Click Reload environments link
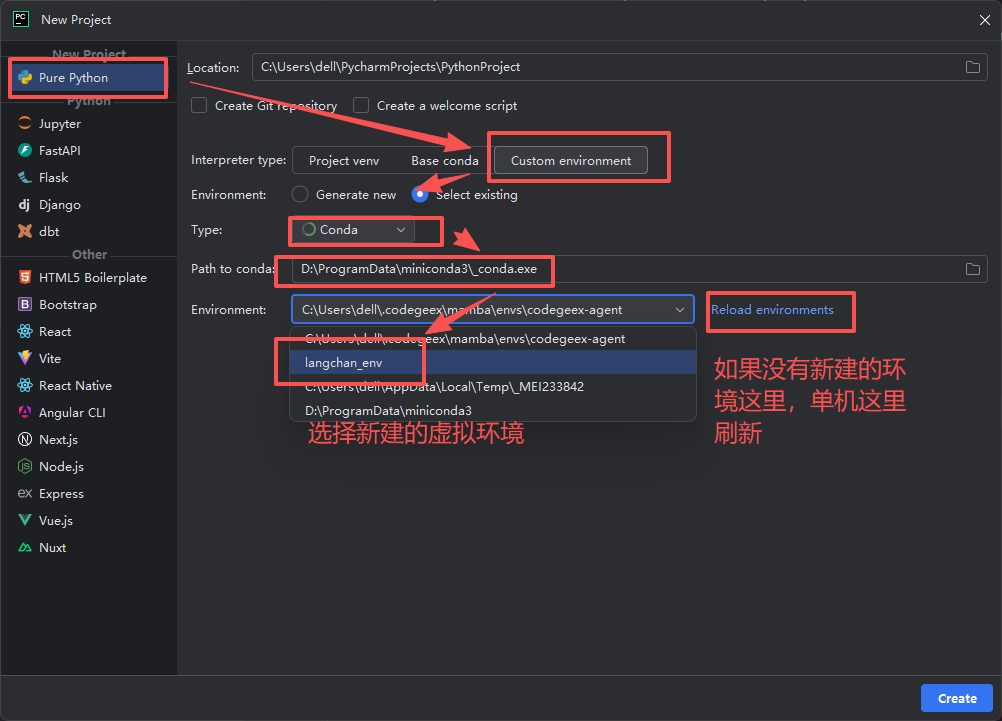 (x=772, y=310)
